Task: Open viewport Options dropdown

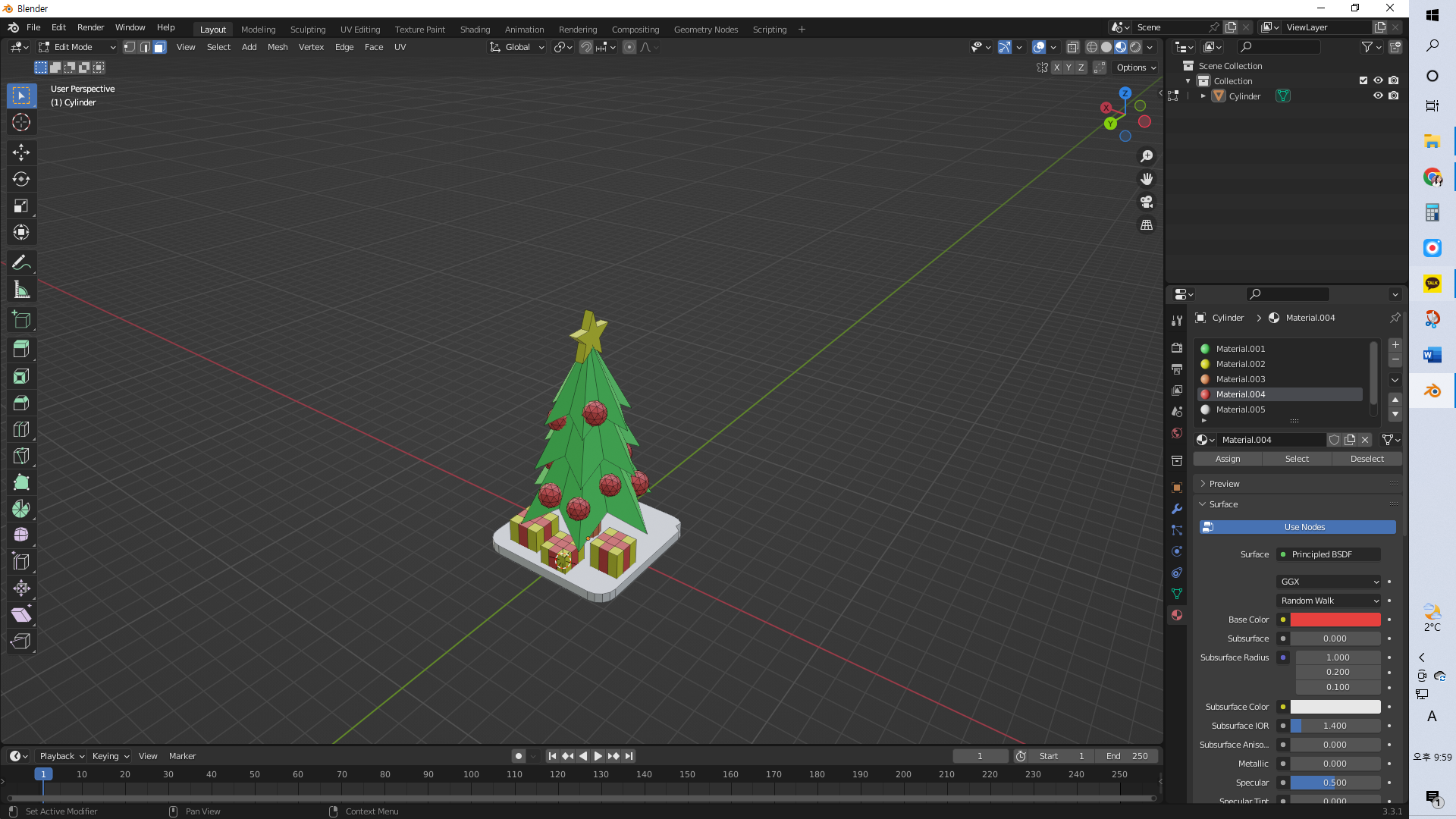Action: pyautogui.click(x=1136, y=67)
